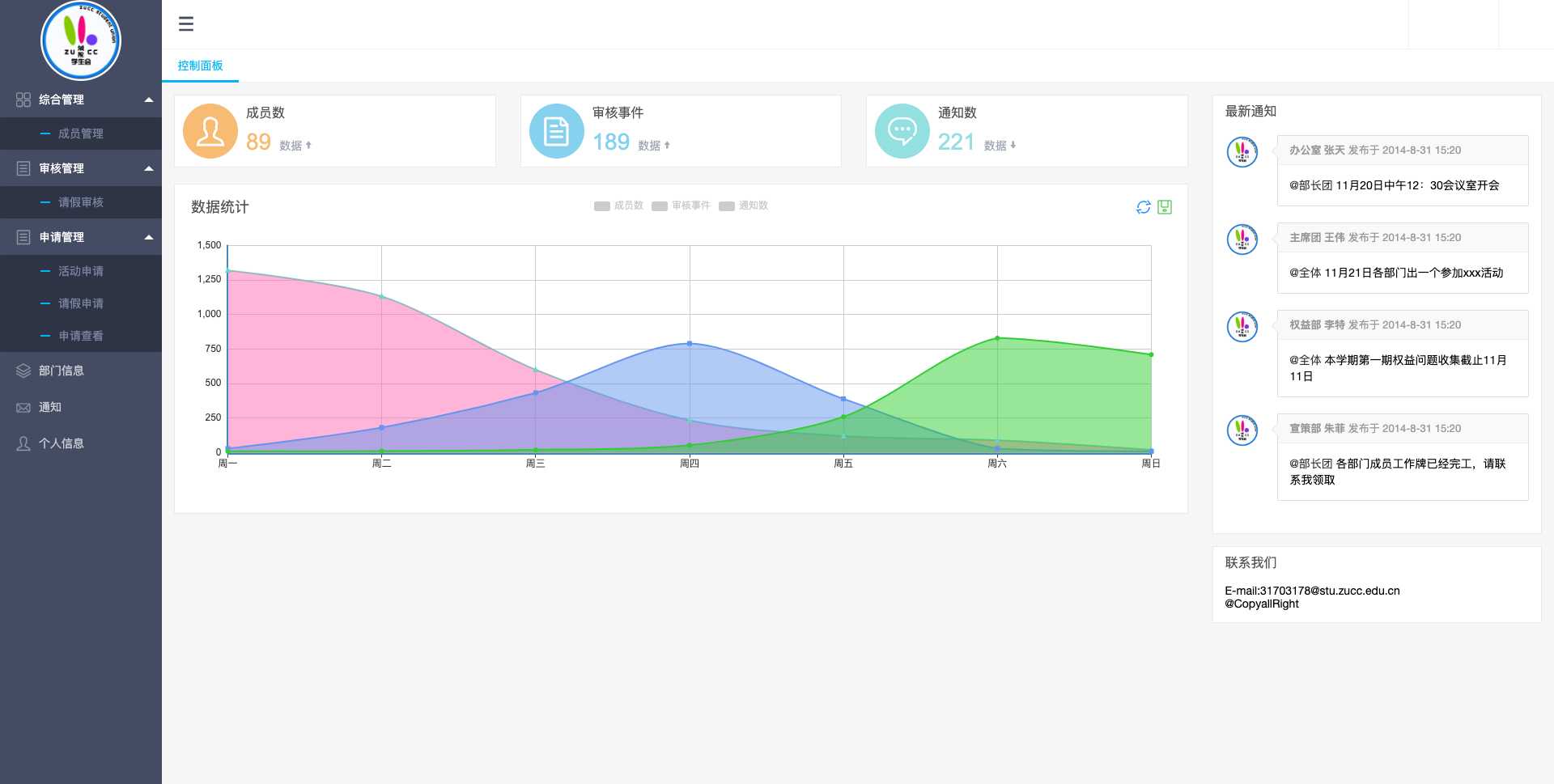Click the 通知 envelope icon

[23, 408]
